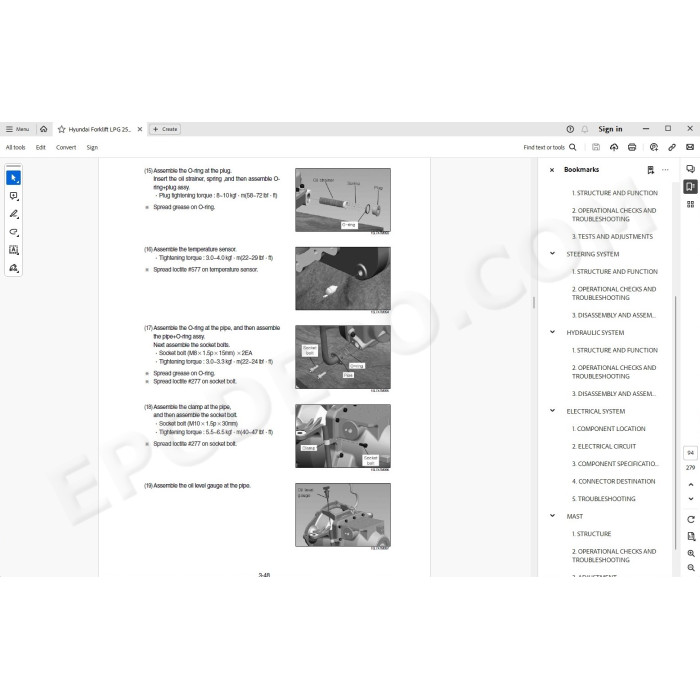
Task: Click the oil level gauge figure
Action: click(343, 515)
